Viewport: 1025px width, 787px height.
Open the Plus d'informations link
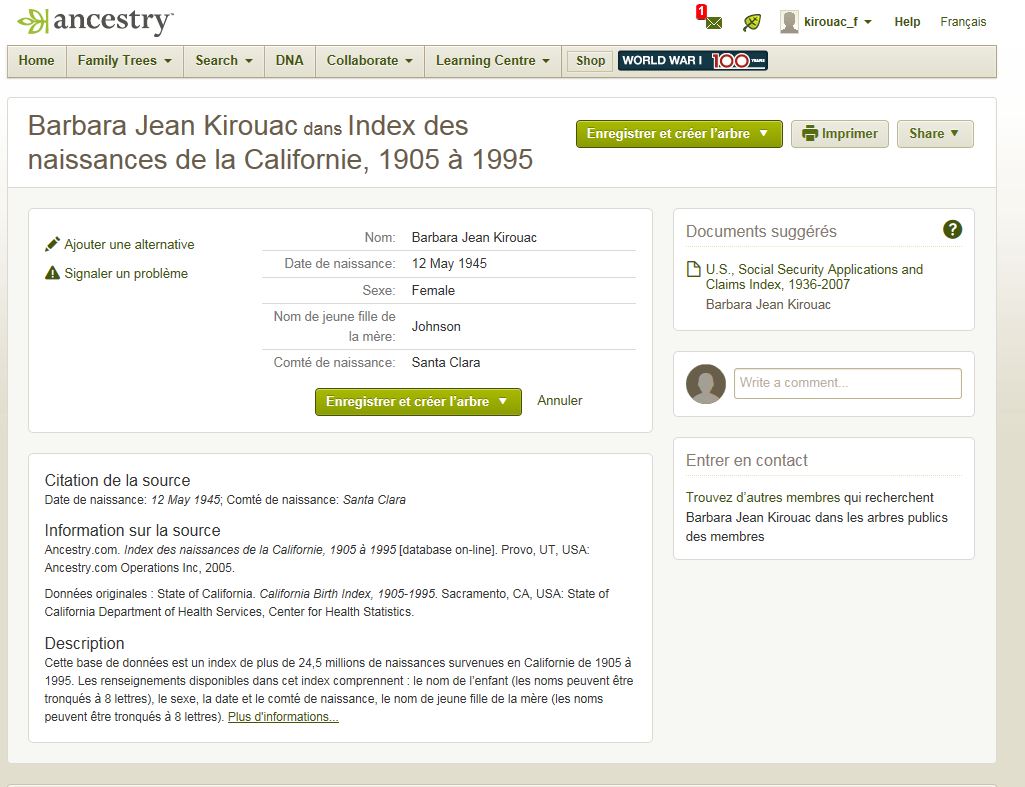coord(283,716)
